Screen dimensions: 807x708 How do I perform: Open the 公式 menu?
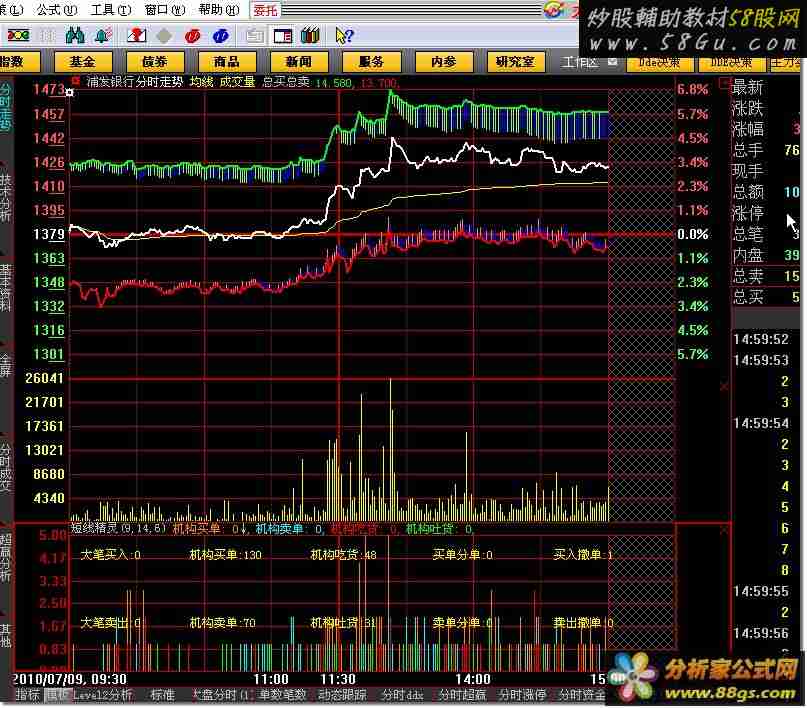[x=57, y=9]
